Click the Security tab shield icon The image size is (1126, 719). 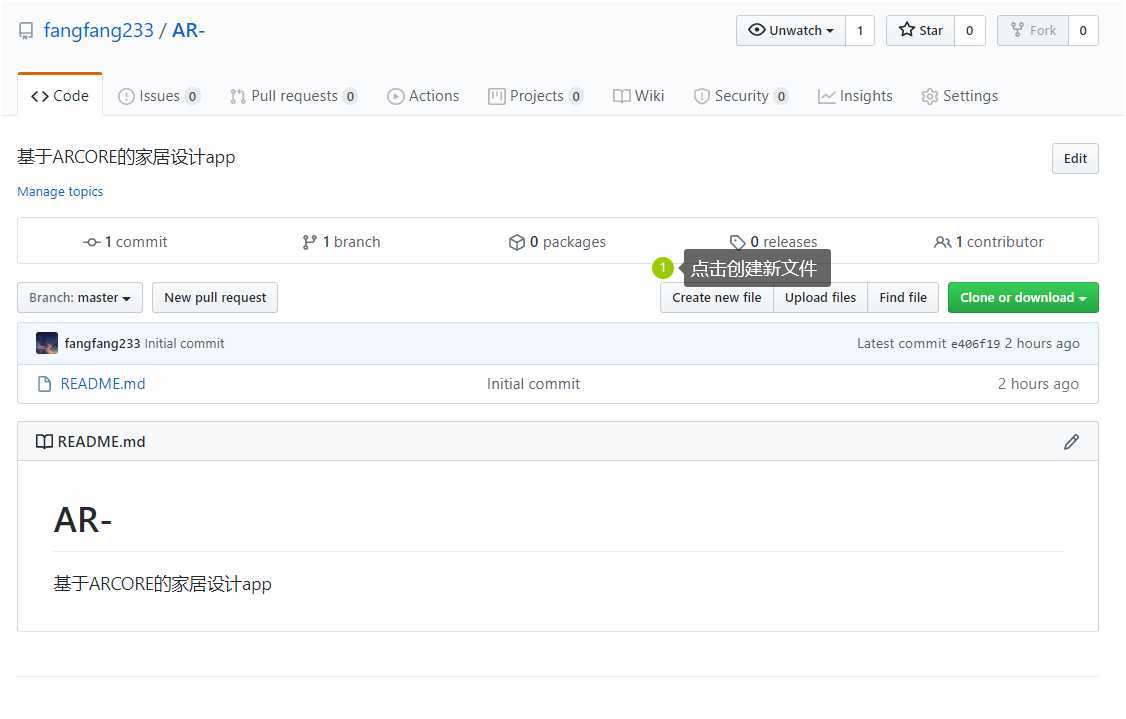click(702, 96)
